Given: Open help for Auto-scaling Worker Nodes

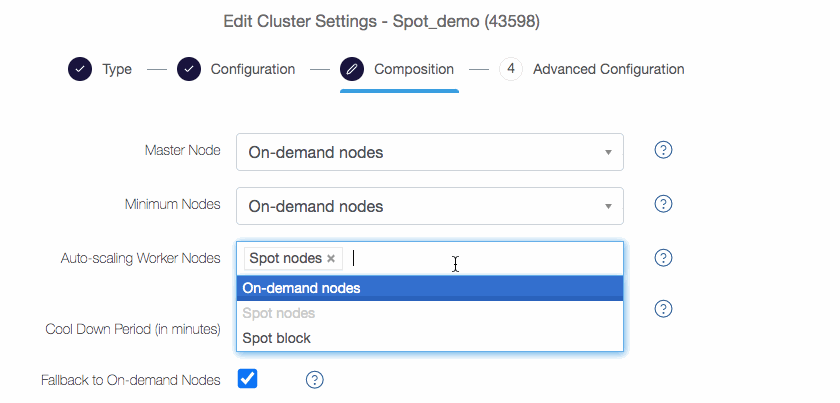Looking at the screenshot, I should click(x=663, y=258).
